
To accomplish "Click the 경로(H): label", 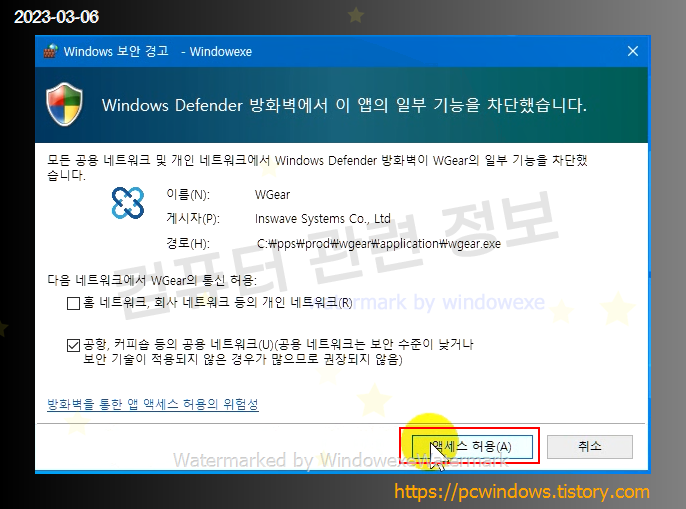I will (x=188, y=243).
